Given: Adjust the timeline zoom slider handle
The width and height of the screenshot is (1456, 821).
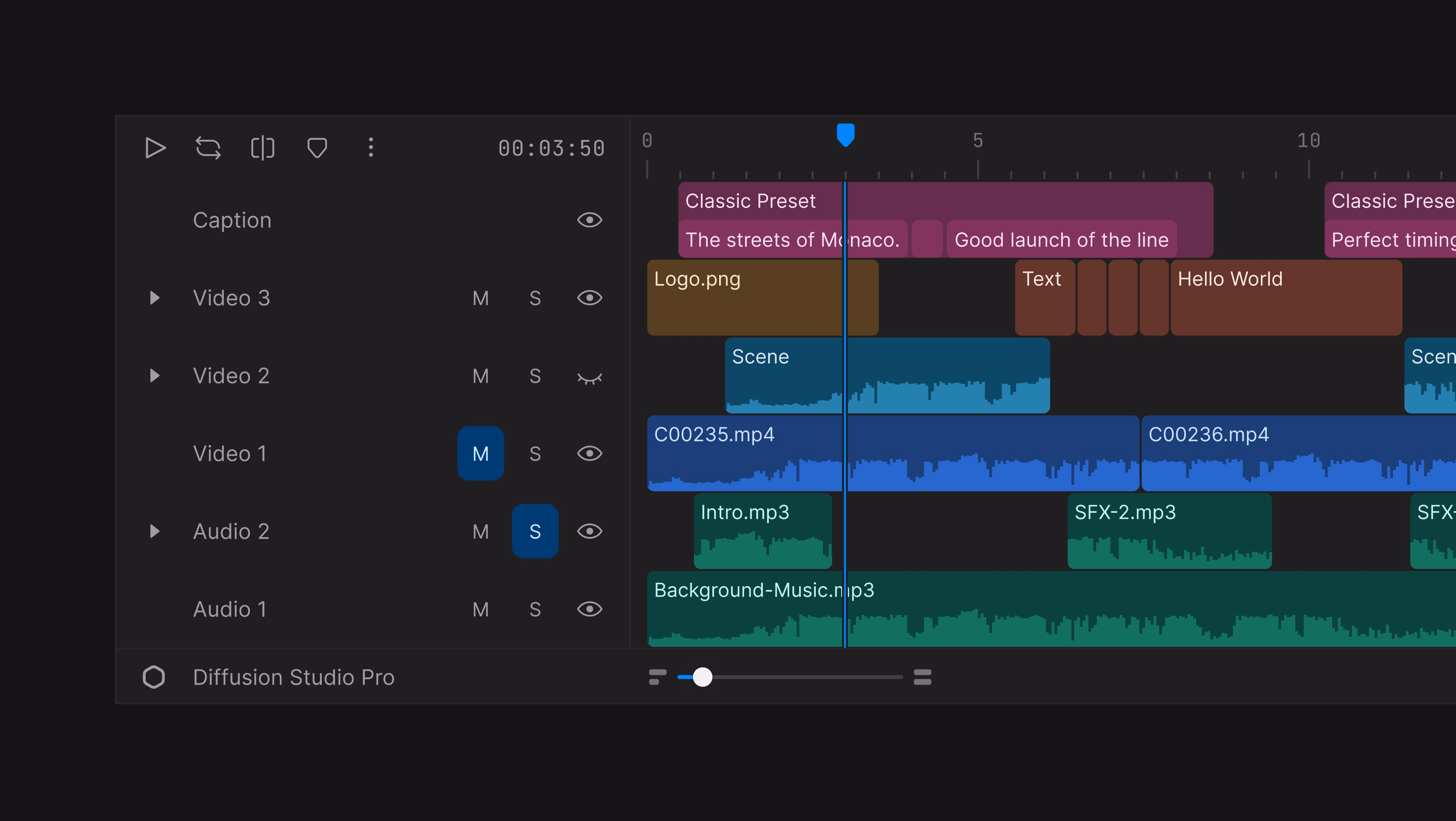Looking at the screenshot, I should click(702, 677).
